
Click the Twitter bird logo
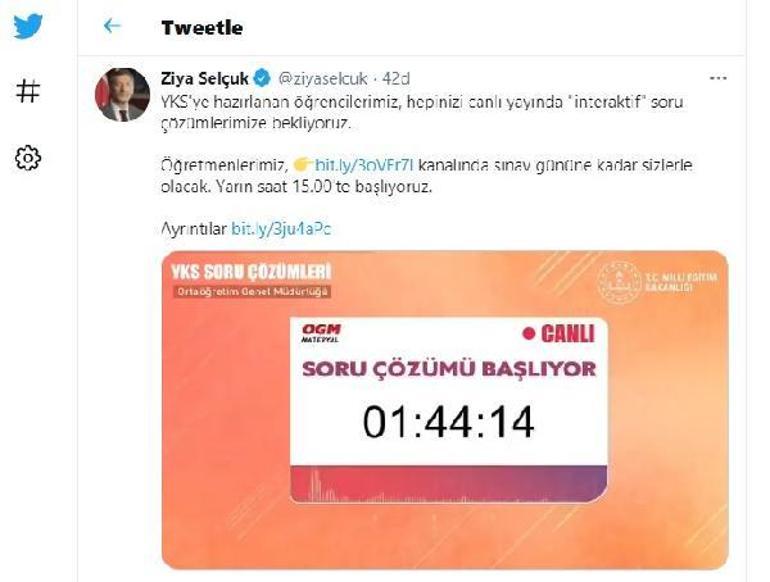click(28, 26)
